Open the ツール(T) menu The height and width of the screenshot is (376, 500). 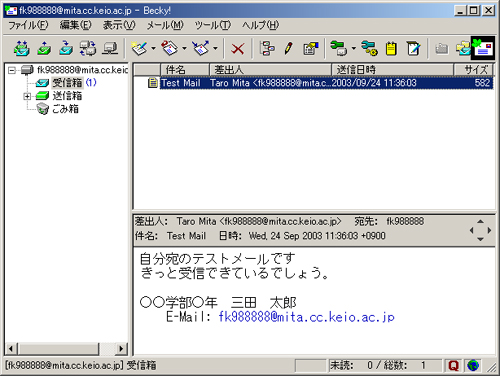coord(213,25)
